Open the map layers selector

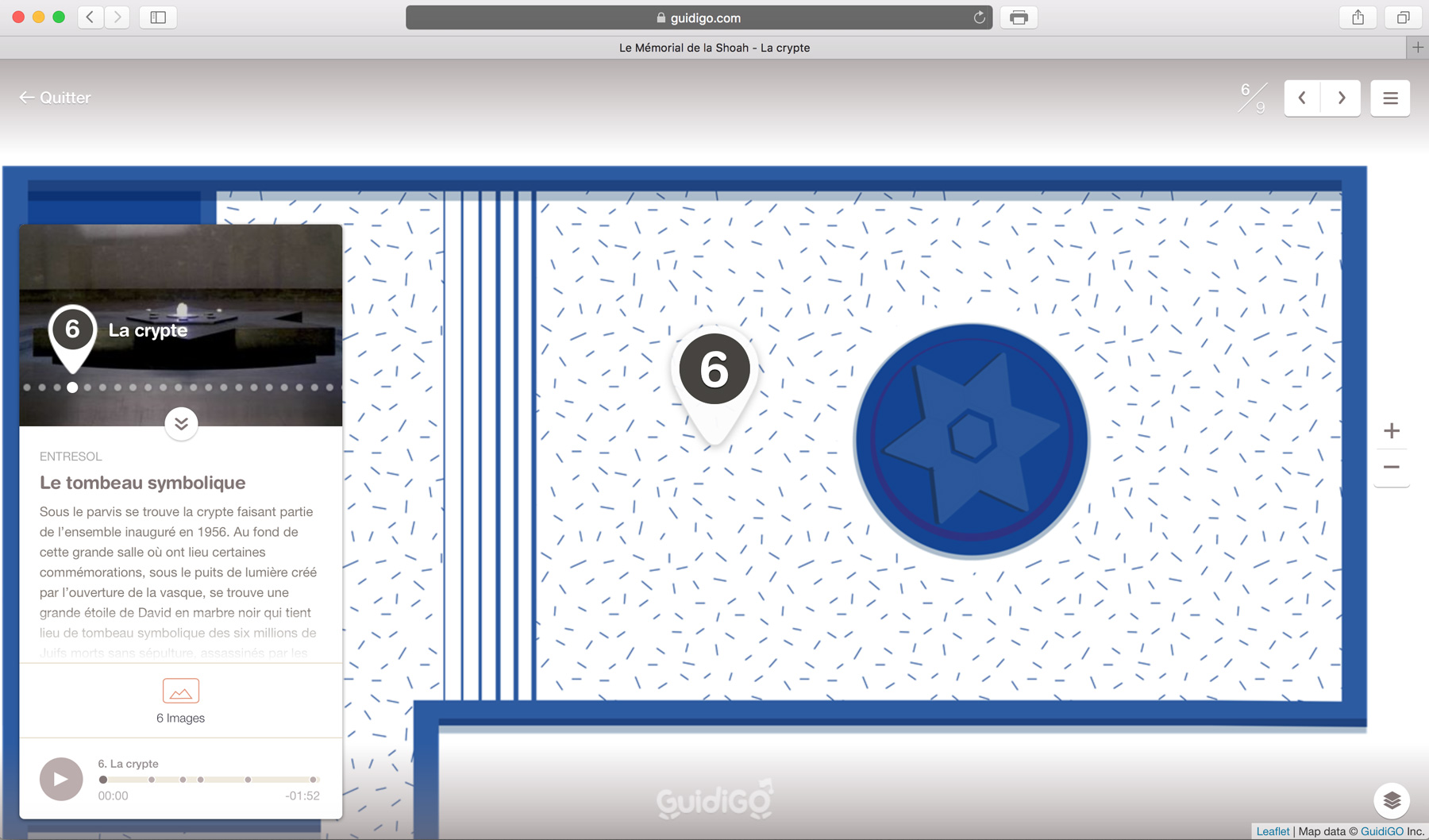pos(1391,800)
